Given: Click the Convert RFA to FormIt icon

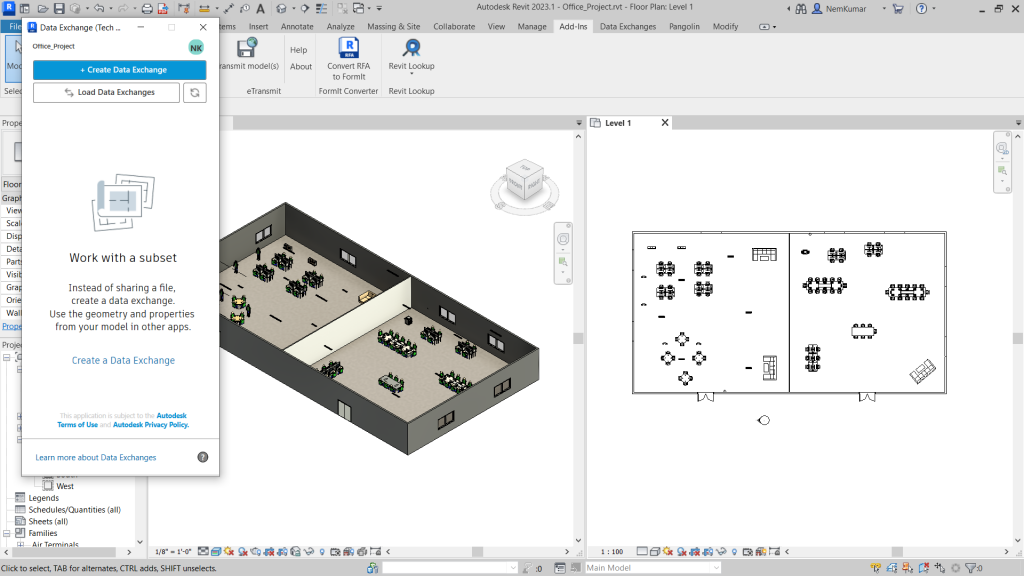Looking at the screenshot, I should click(x=348, y=48).
